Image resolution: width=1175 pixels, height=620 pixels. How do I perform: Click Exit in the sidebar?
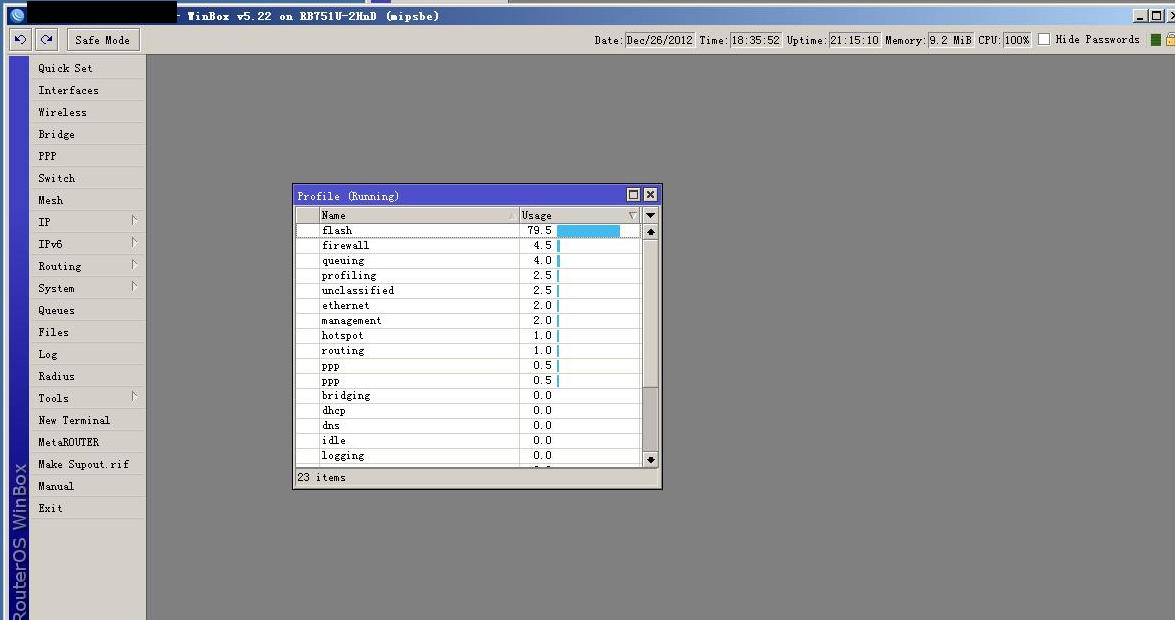[87, 508]
